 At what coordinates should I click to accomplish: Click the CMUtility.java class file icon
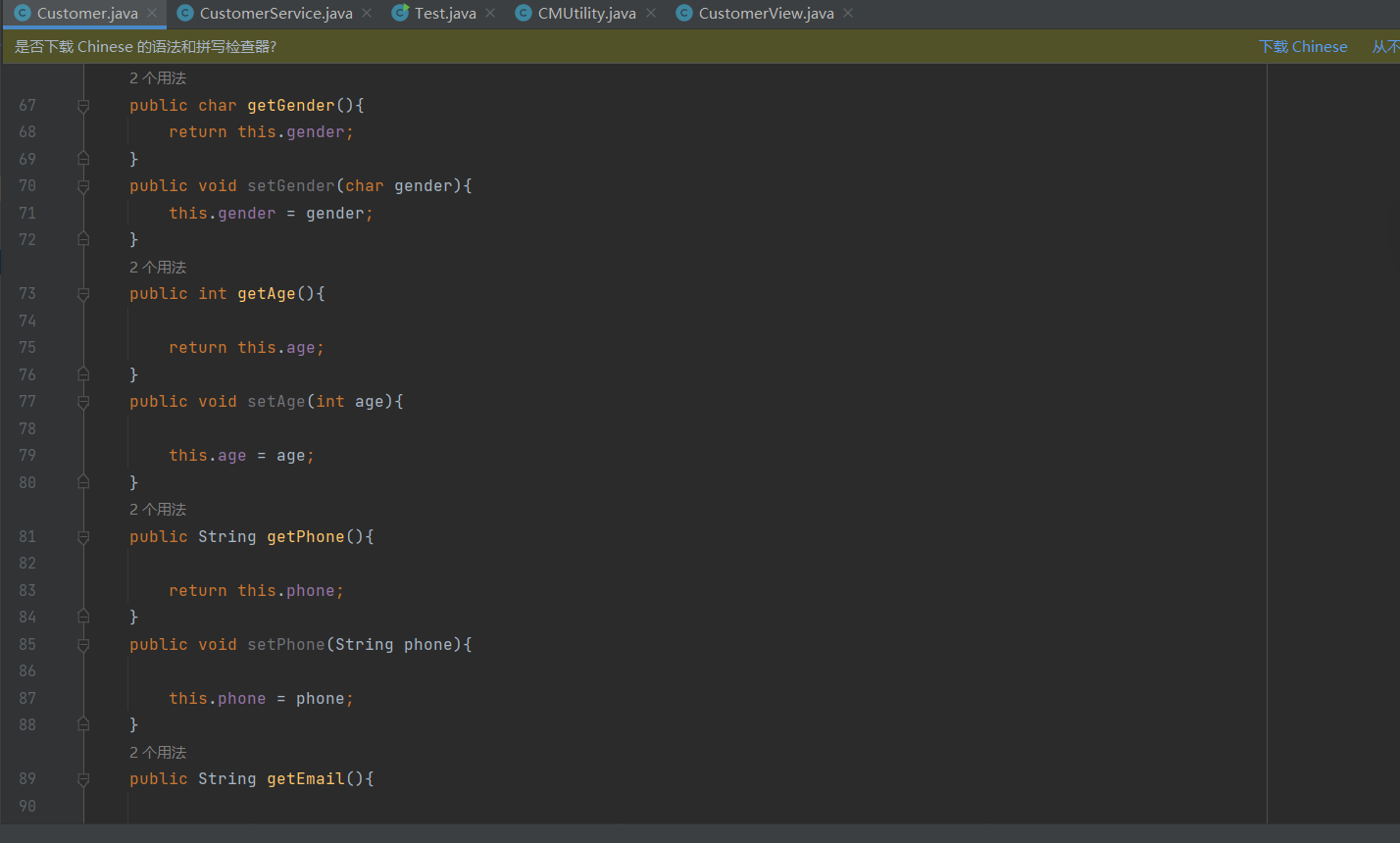pos(524,14)
